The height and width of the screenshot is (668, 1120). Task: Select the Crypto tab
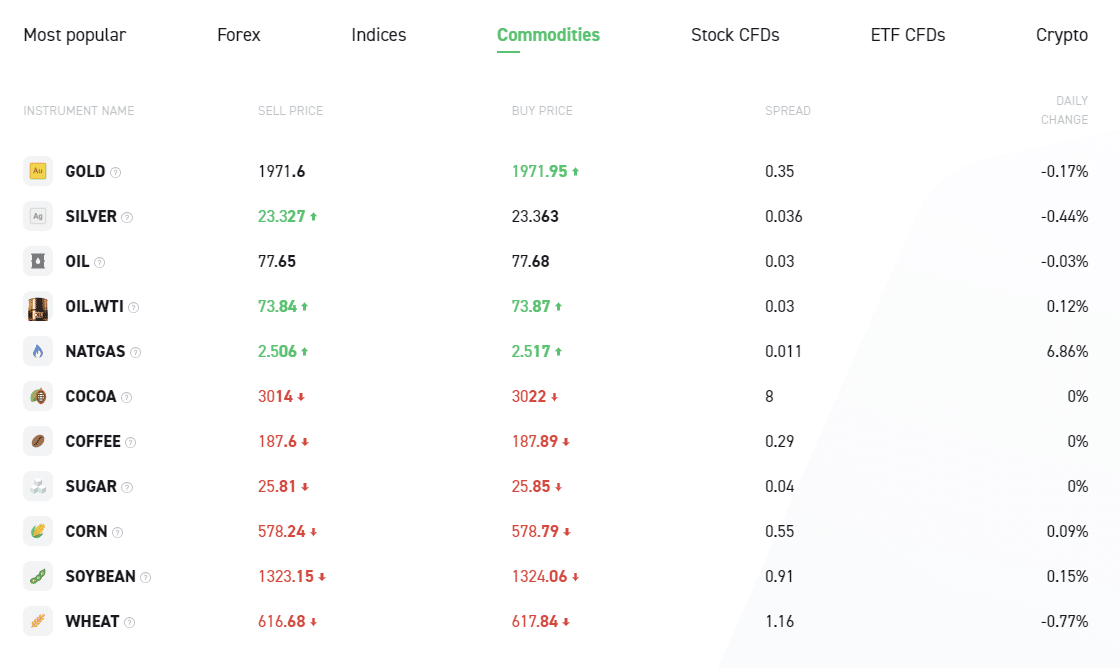(1061, 35)
